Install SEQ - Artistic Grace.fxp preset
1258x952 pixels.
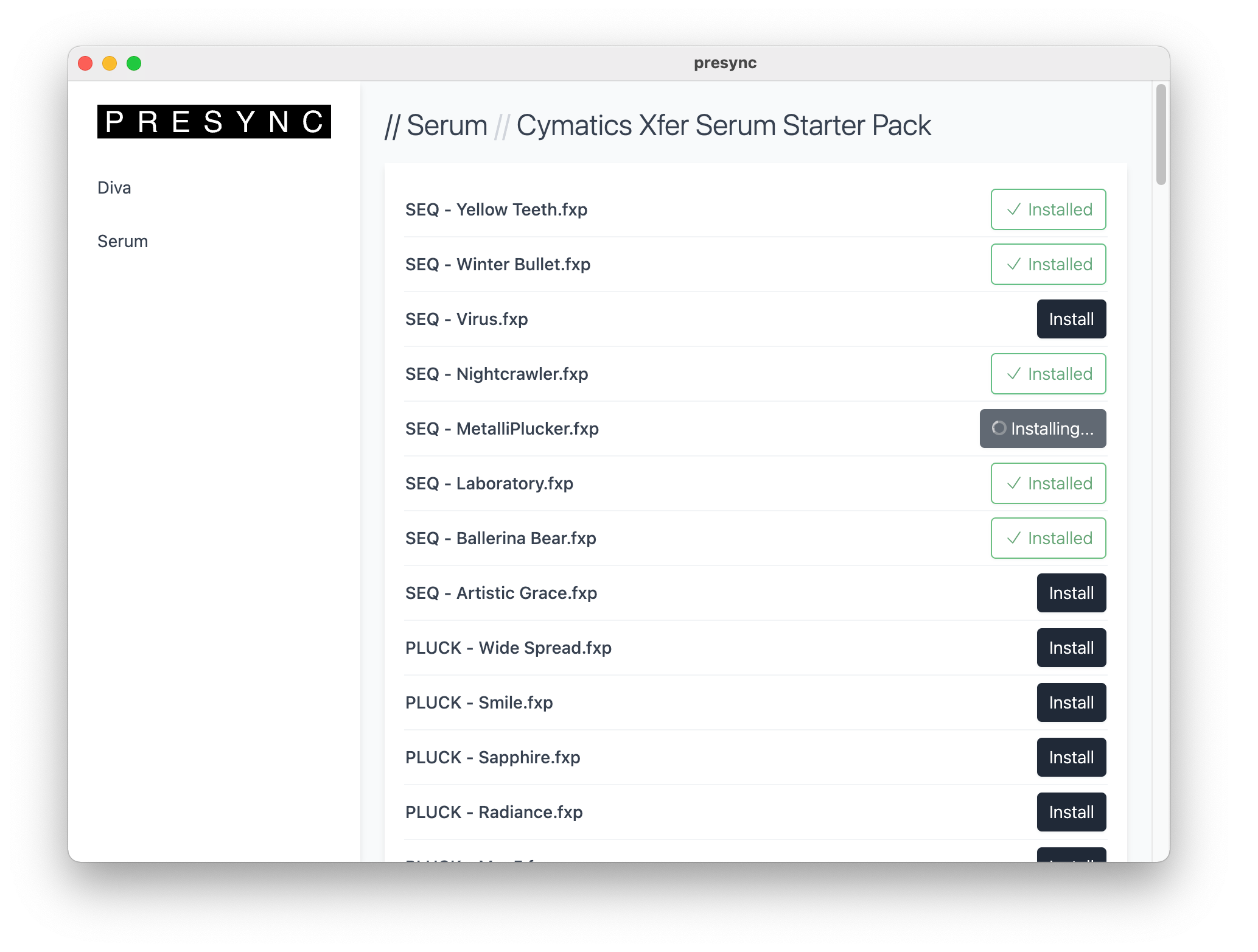tap(1071, 593)
